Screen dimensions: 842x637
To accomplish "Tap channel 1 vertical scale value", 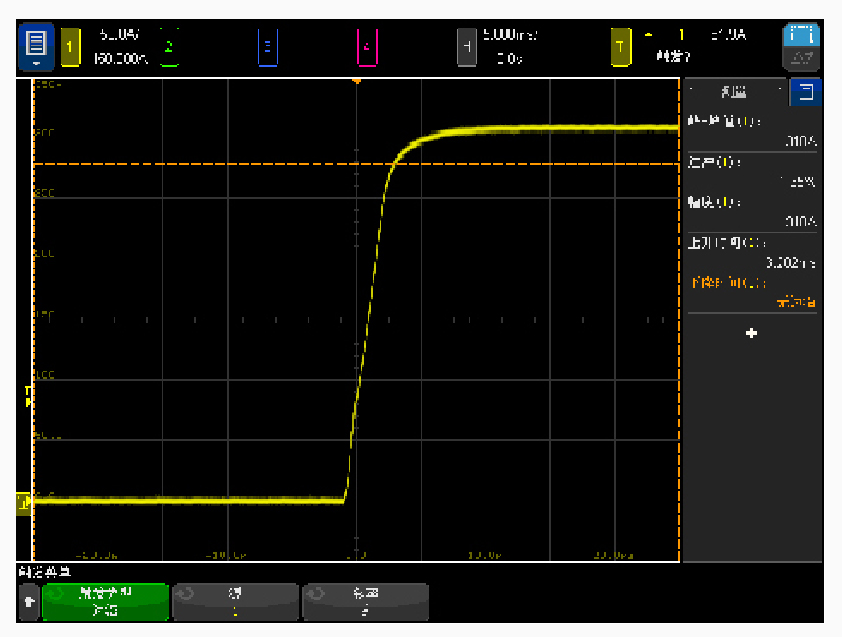I will click(119, 35).
